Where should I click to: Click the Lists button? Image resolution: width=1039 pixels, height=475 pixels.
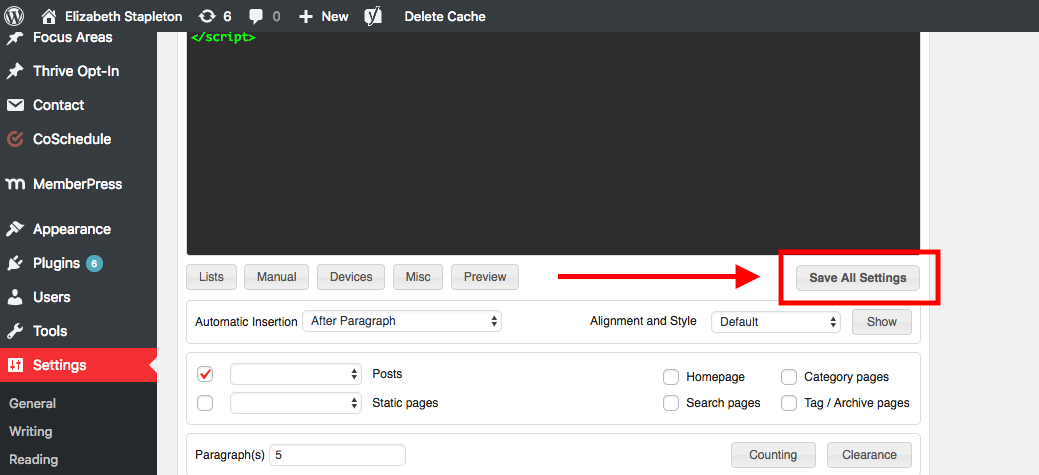[x=211, y=277]
